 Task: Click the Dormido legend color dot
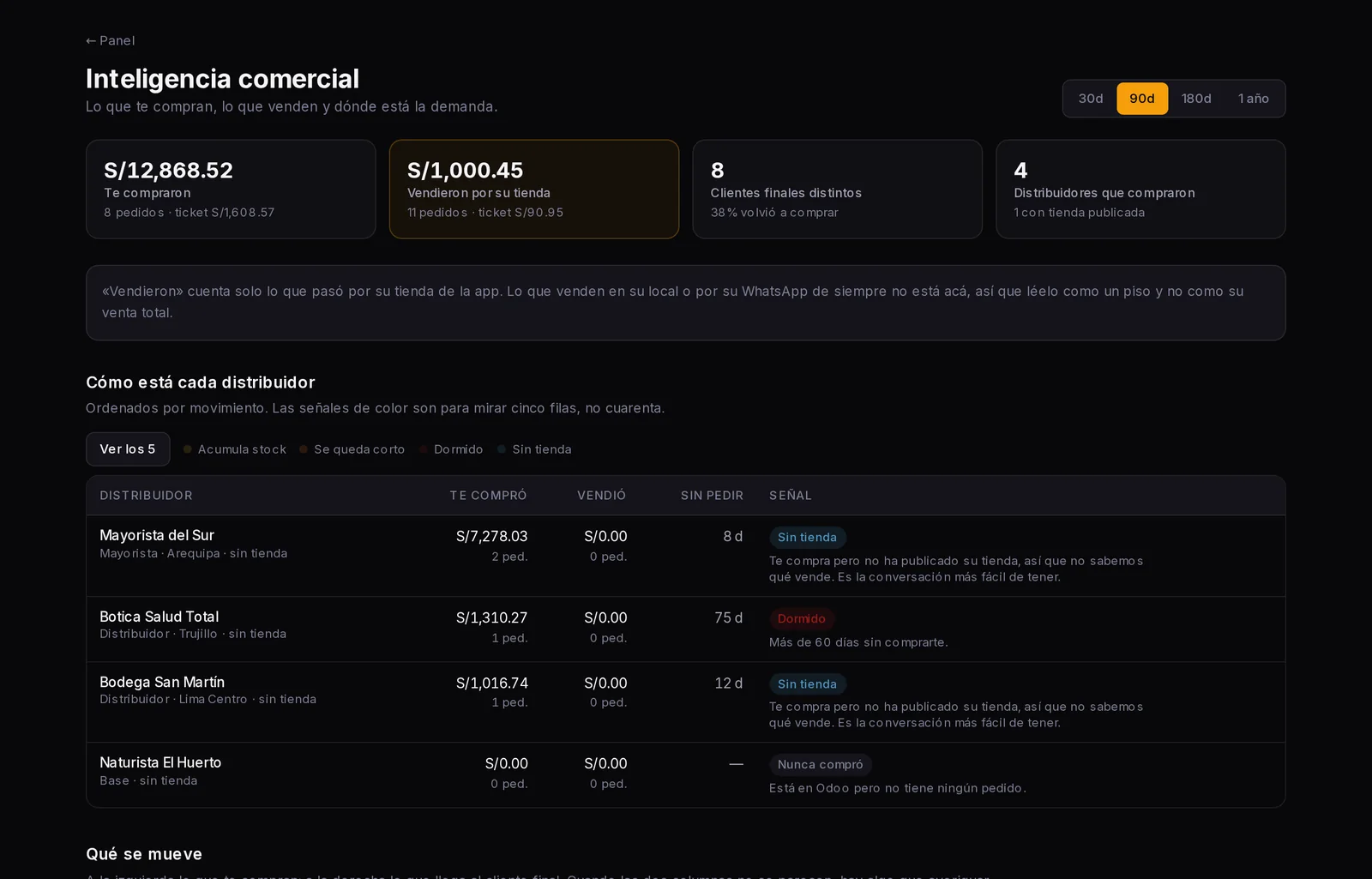click(424, 449)
